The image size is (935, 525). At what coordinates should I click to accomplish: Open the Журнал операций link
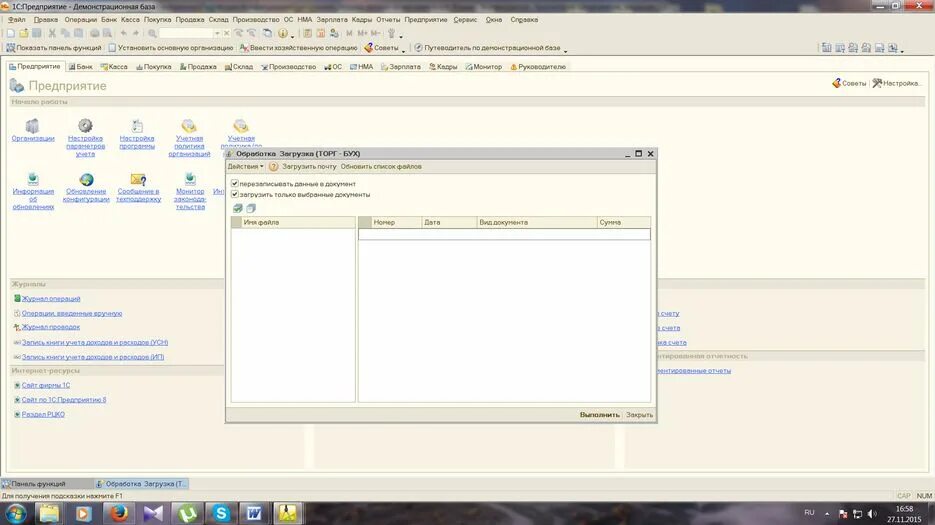[51, 299]
